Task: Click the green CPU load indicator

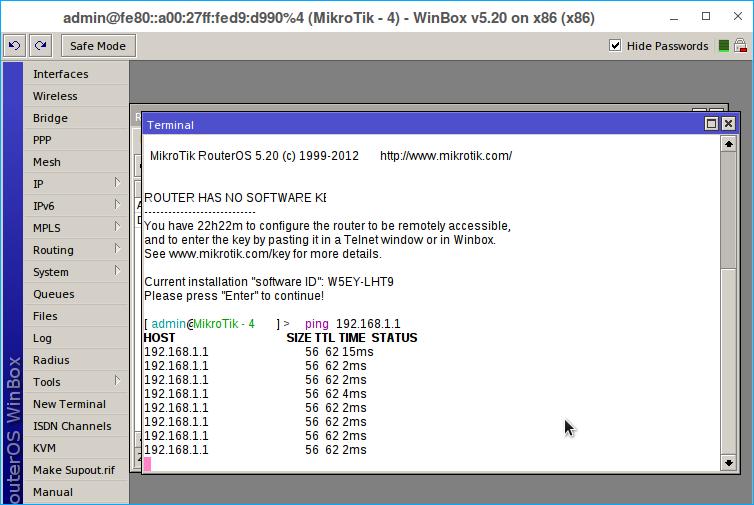Action: tap(724, 46)
